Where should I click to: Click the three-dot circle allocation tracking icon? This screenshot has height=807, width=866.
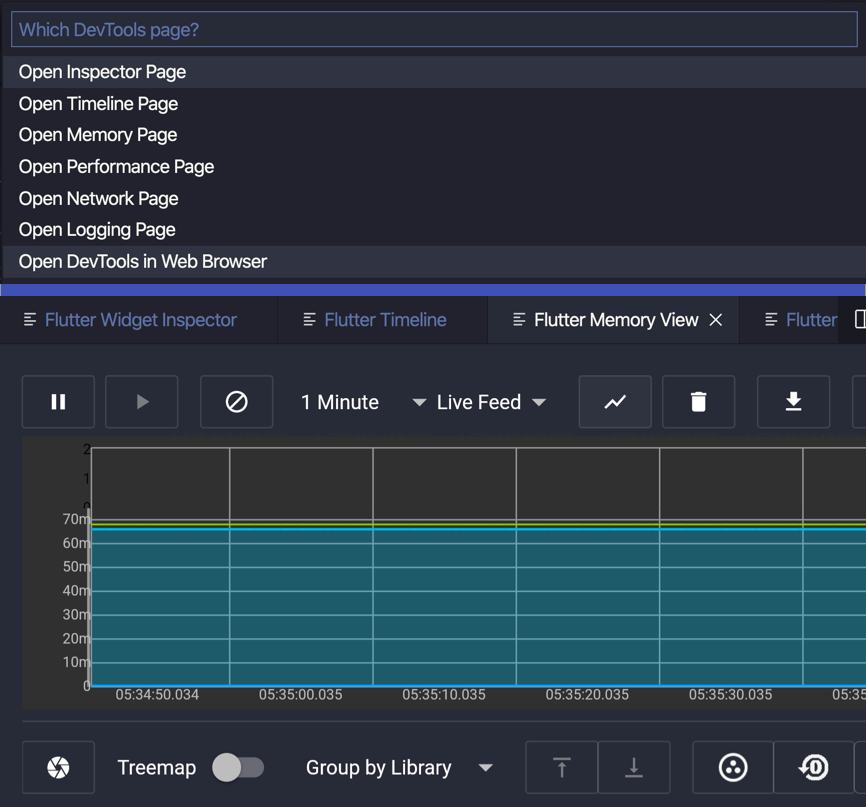coord(733,767)
